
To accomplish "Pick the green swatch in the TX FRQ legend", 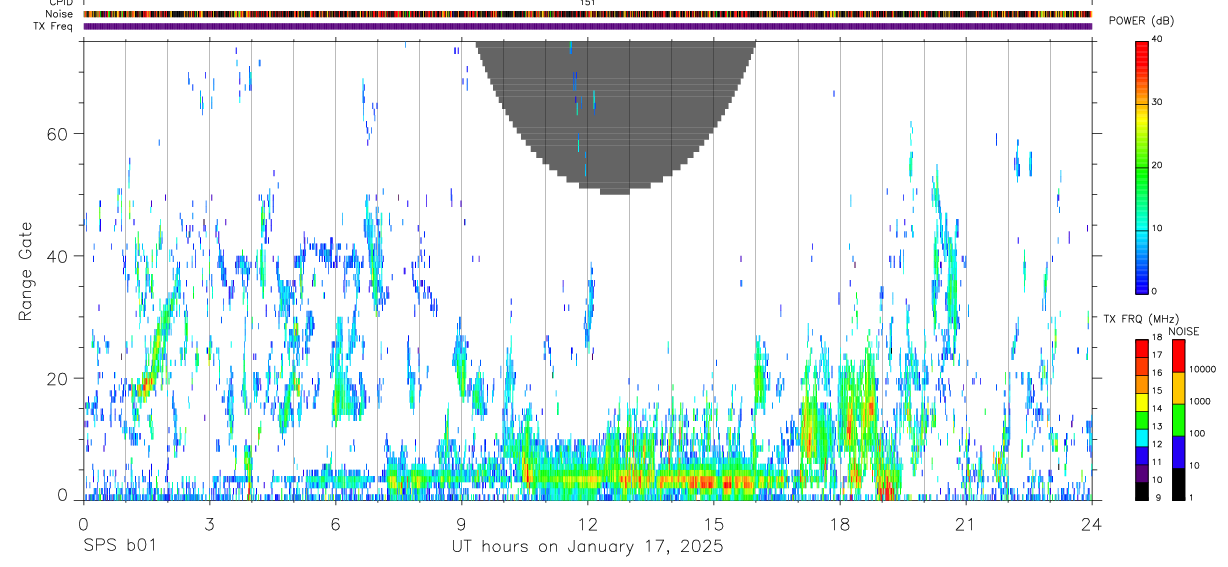I will (1142, 420).
